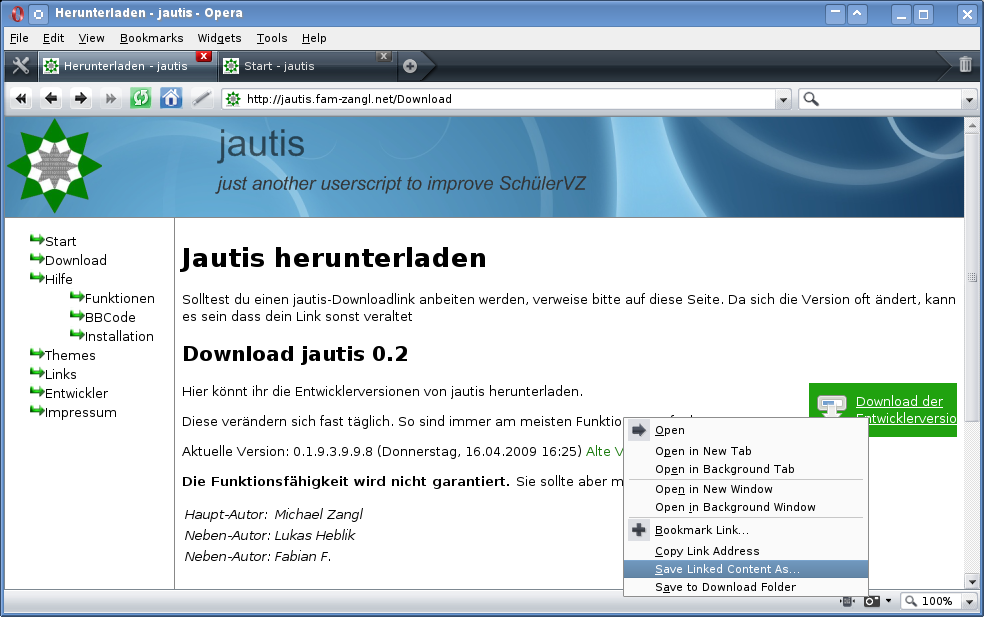Go forward with the Forward arrow
Viewport: 984px width, 617px height.
click(x=80, y=99)
